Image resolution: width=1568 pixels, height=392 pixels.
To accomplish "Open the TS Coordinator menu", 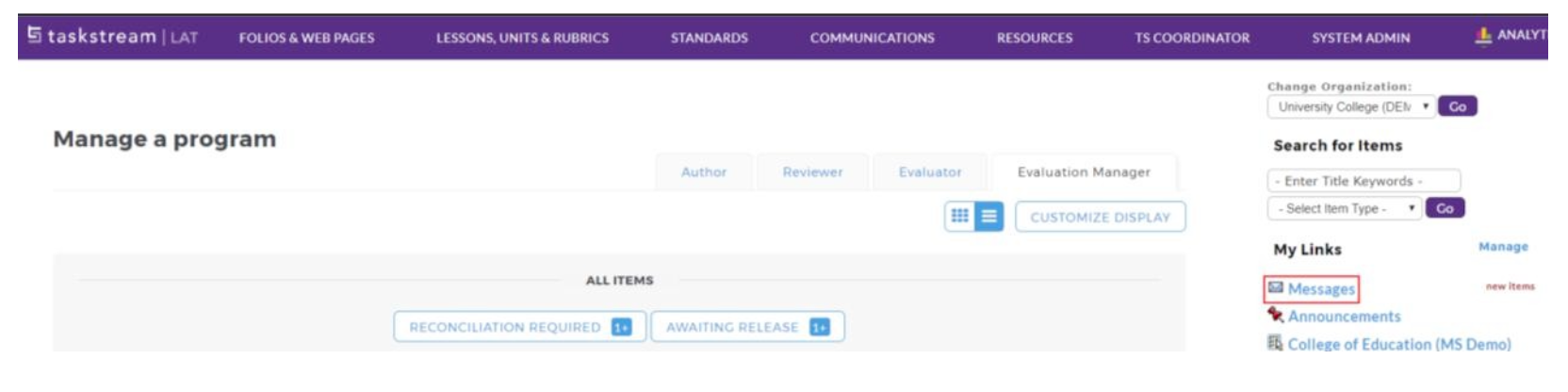I will (x=1192, y=38).
